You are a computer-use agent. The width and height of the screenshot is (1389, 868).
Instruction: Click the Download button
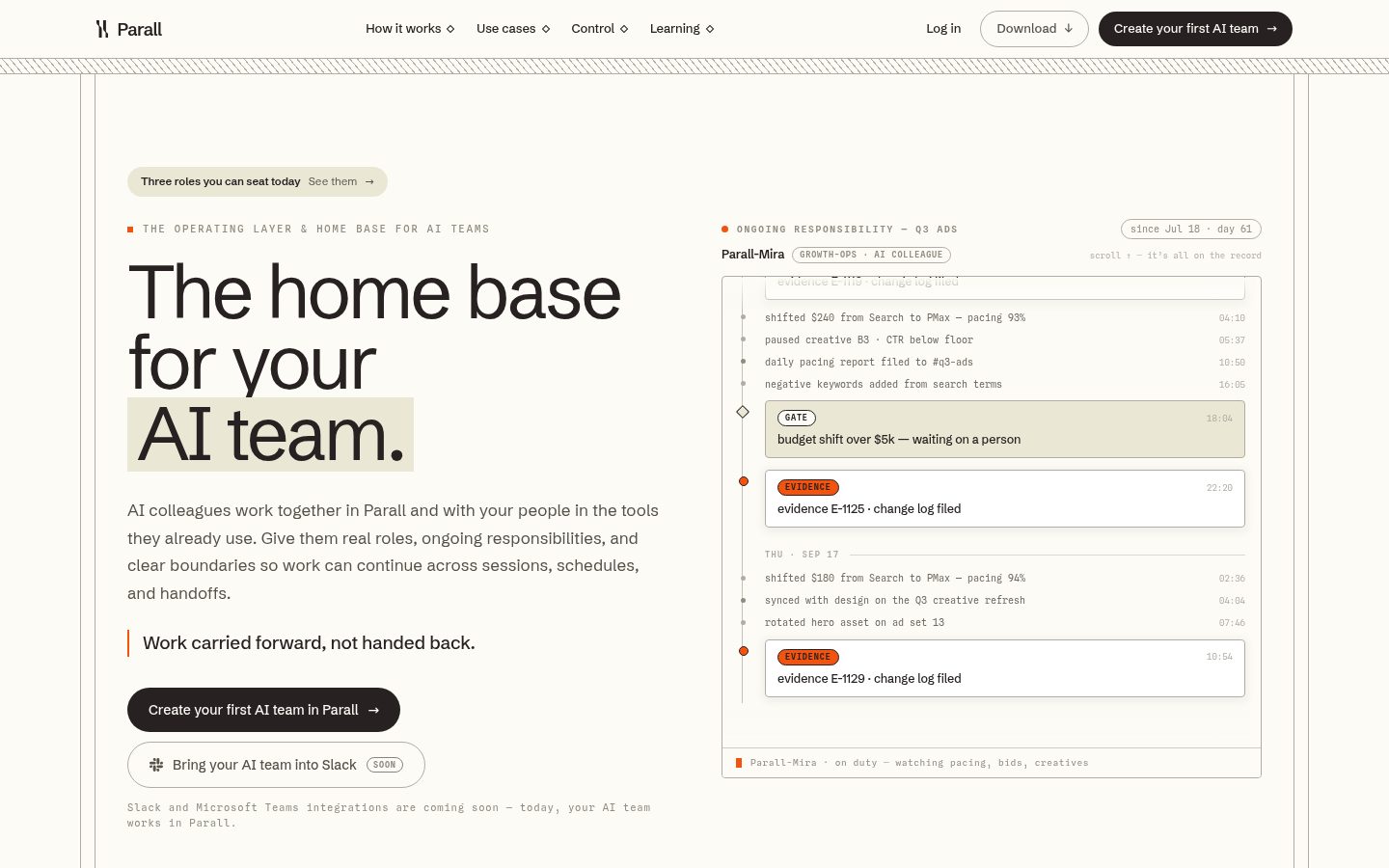point(1034,29)
